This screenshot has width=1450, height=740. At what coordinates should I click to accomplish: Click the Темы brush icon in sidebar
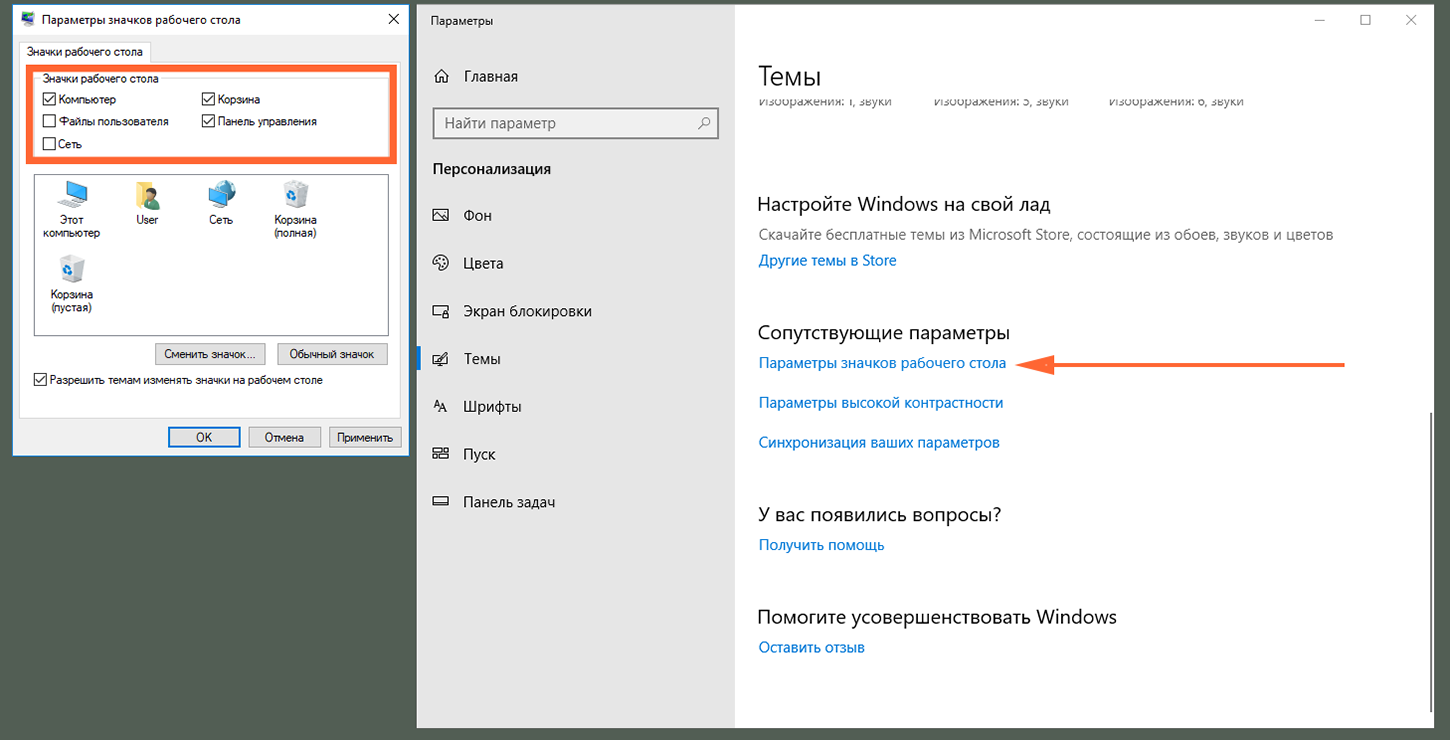click(x=441, y=359)
